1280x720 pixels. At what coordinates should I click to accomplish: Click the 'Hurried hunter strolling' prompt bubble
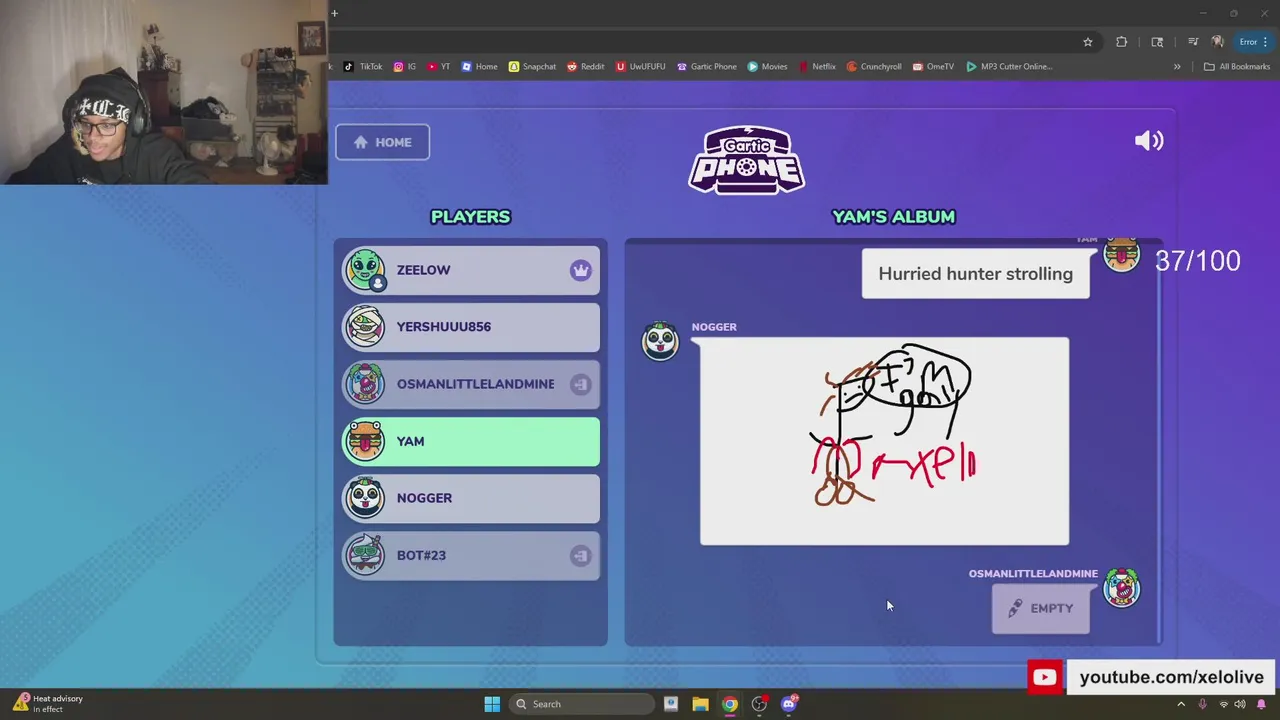975,273
